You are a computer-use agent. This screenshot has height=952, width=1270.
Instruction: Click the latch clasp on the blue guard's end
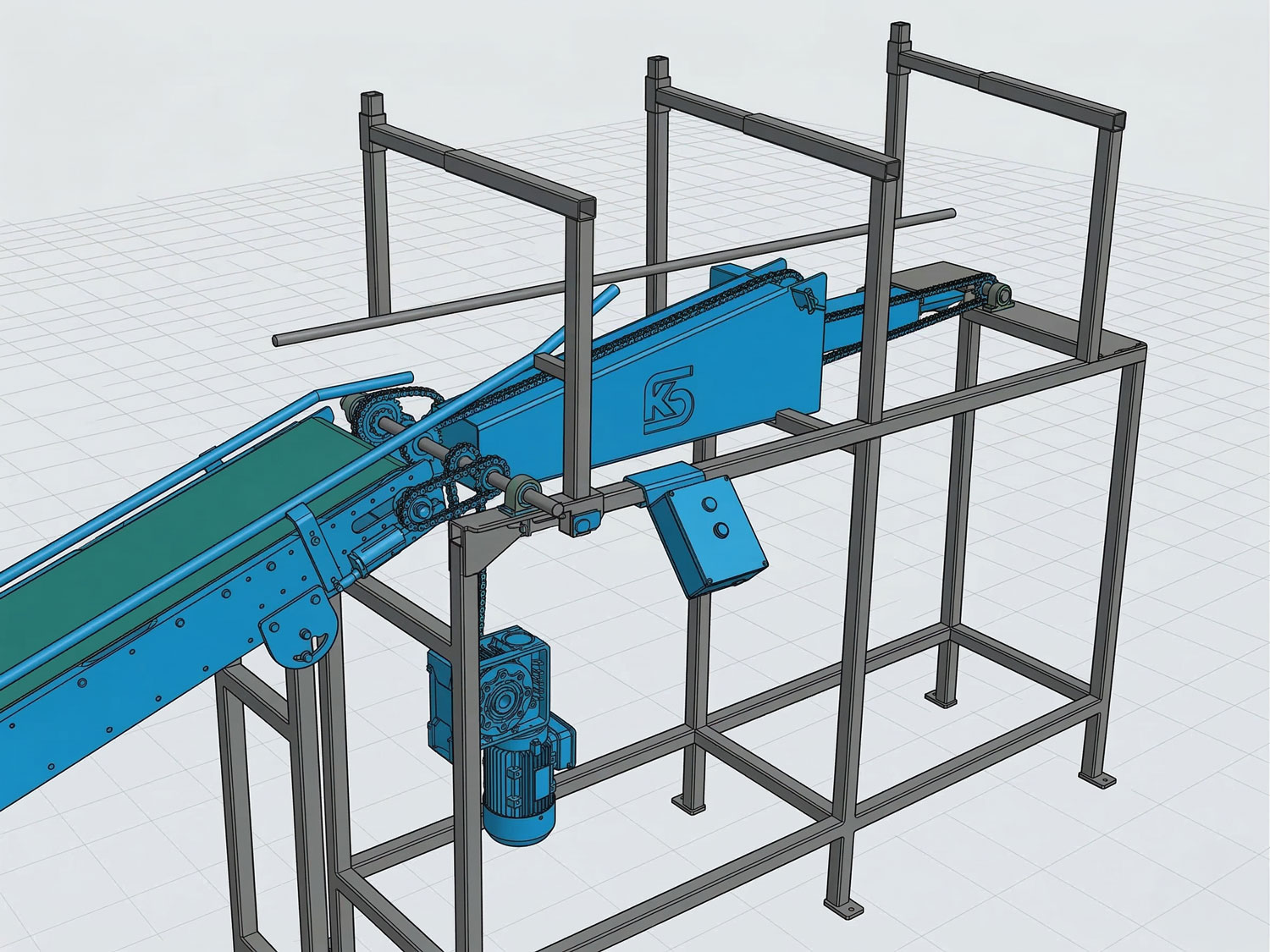[804, 297]
